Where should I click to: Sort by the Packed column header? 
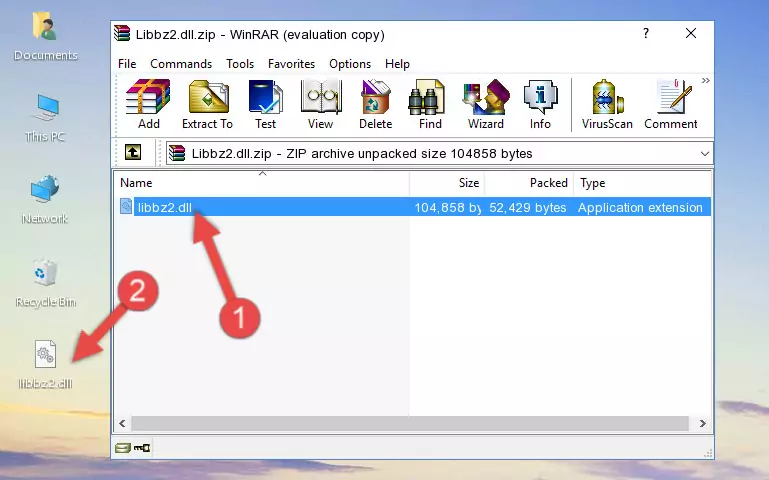click(529, 183)
